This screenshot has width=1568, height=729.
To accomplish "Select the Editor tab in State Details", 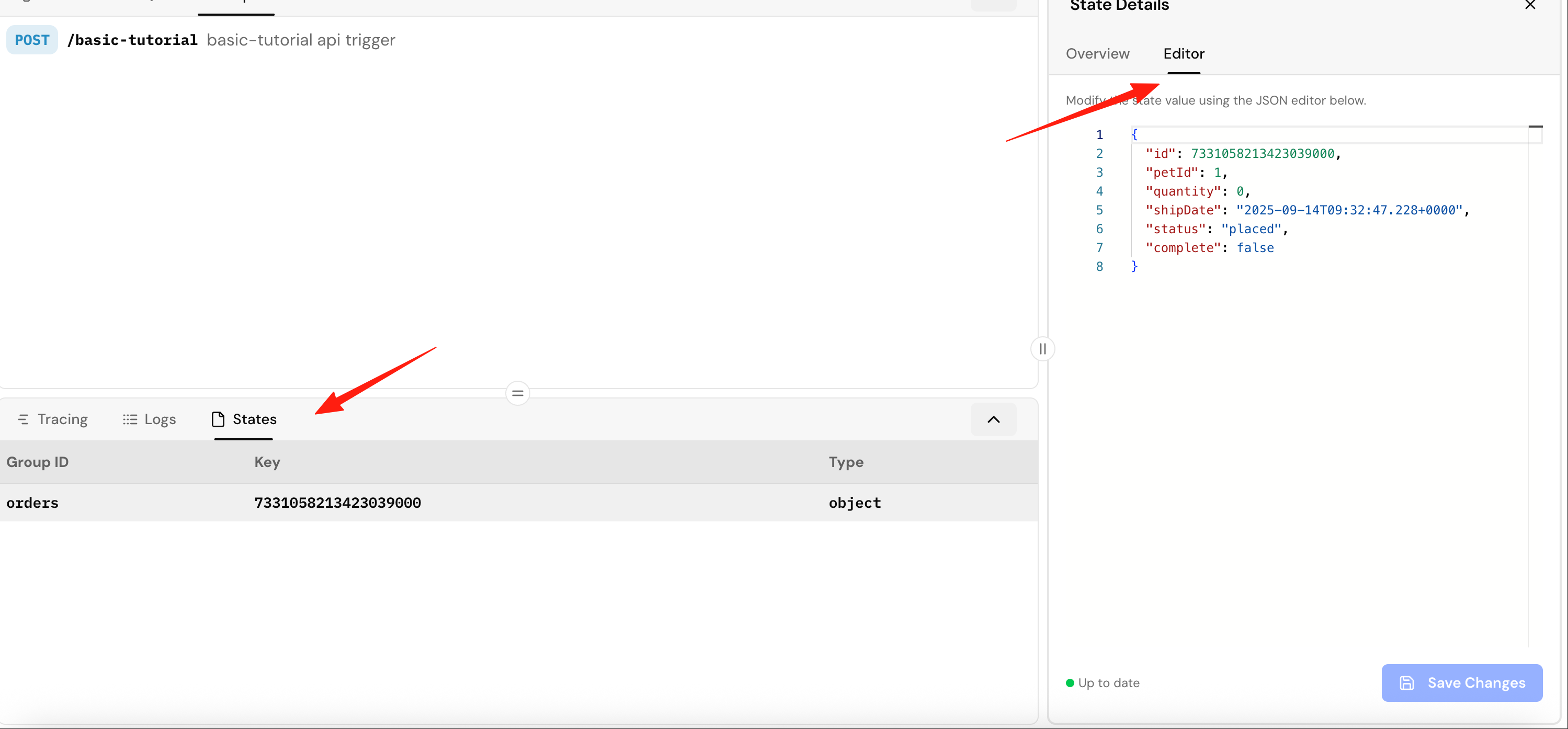I will [1183, 53].
